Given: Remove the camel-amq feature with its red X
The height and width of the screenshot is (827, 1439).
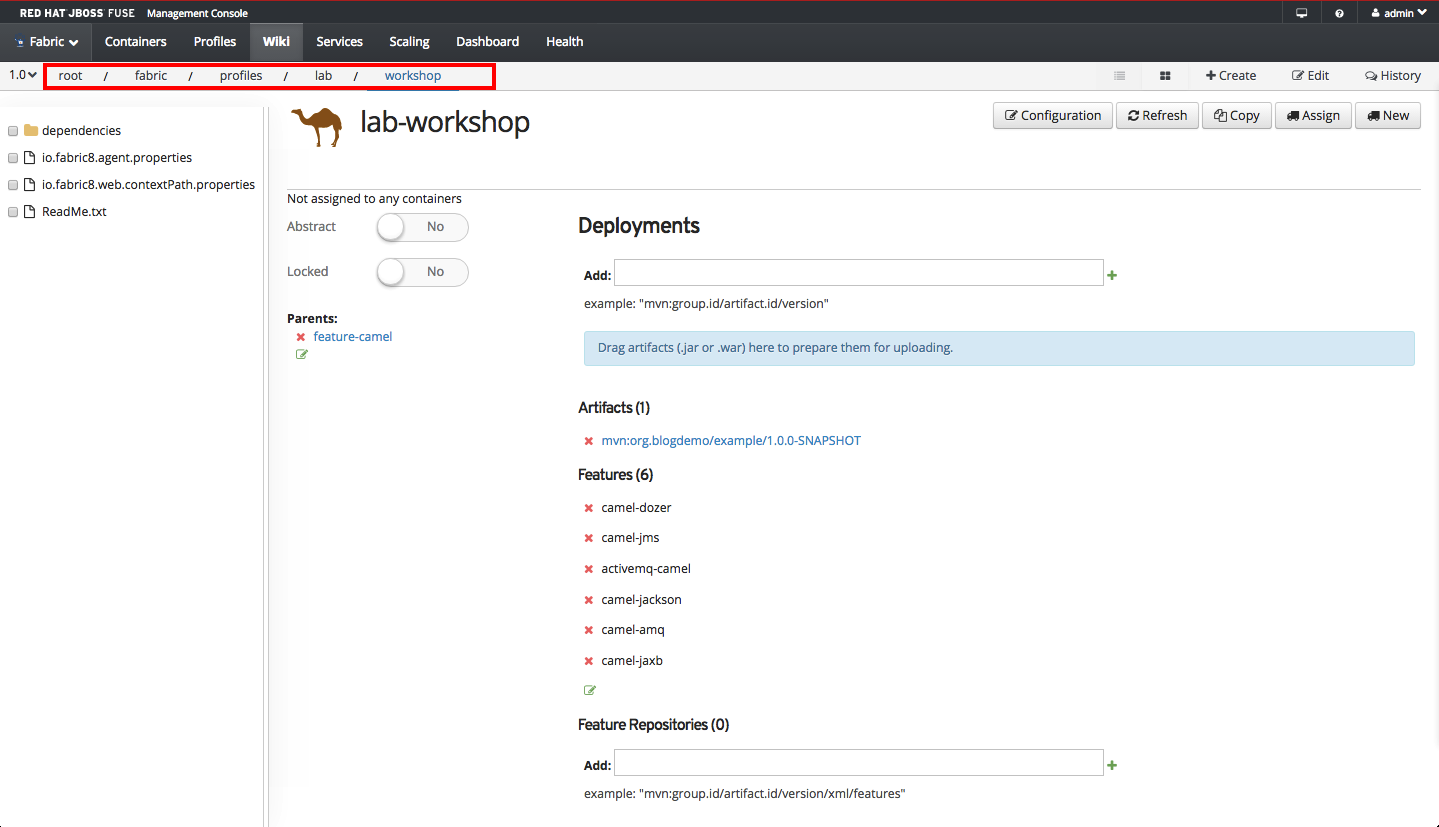Looking at the screenshot, I should pyautogui.click(x=589, y=630).
